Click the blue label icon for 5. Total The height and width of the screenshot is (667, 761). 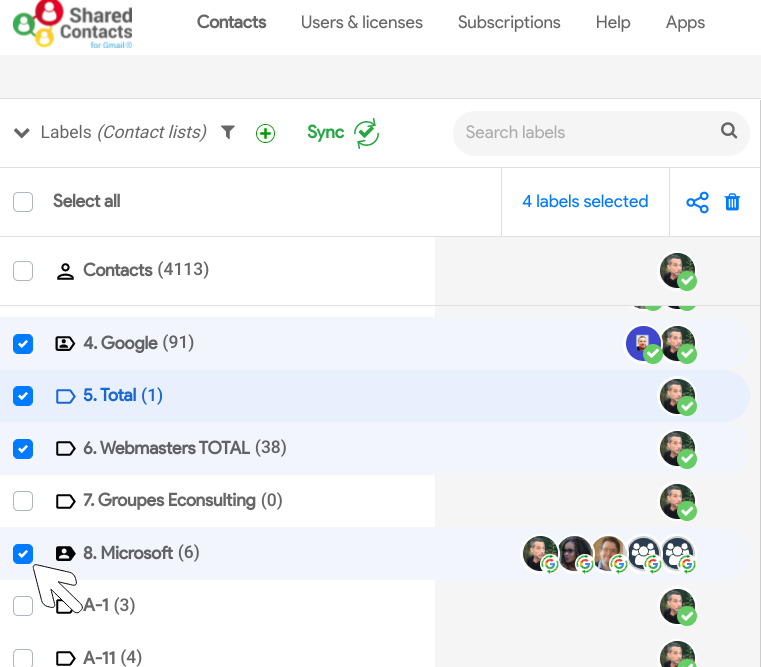point(66,397)
